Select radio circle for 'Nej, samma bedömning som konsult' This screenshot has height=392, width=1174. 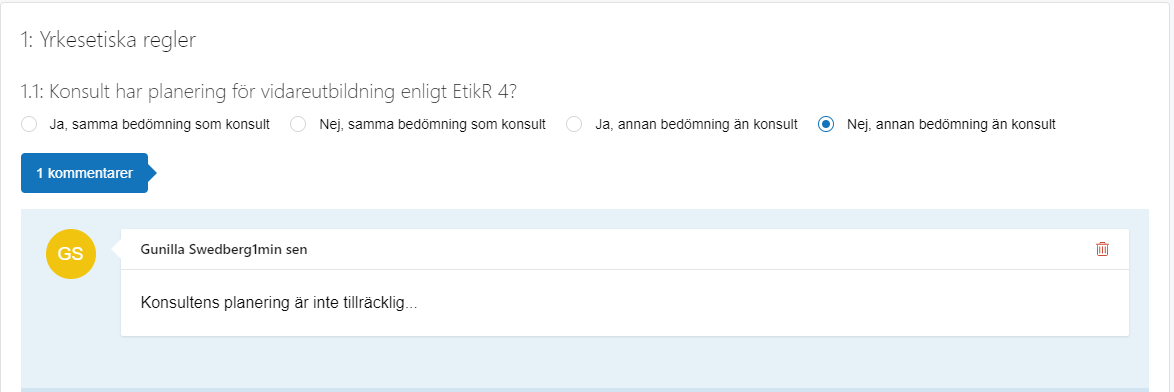coord(298,124)
